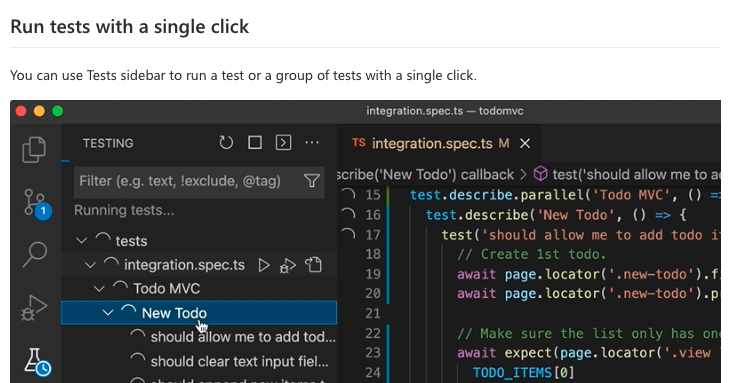The image size is (732, 383).
Task: Click the cube symbol icon in breadcrumb
Action: coord(540,174)
